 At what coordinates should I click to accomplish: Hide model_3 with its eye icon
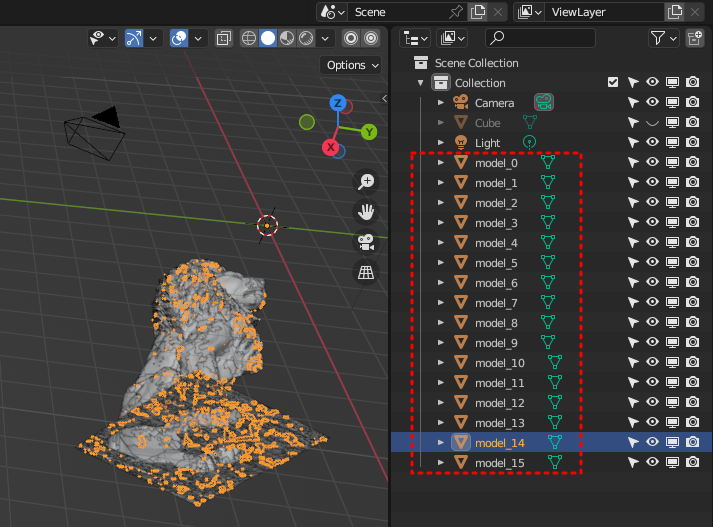click(652, 222)
